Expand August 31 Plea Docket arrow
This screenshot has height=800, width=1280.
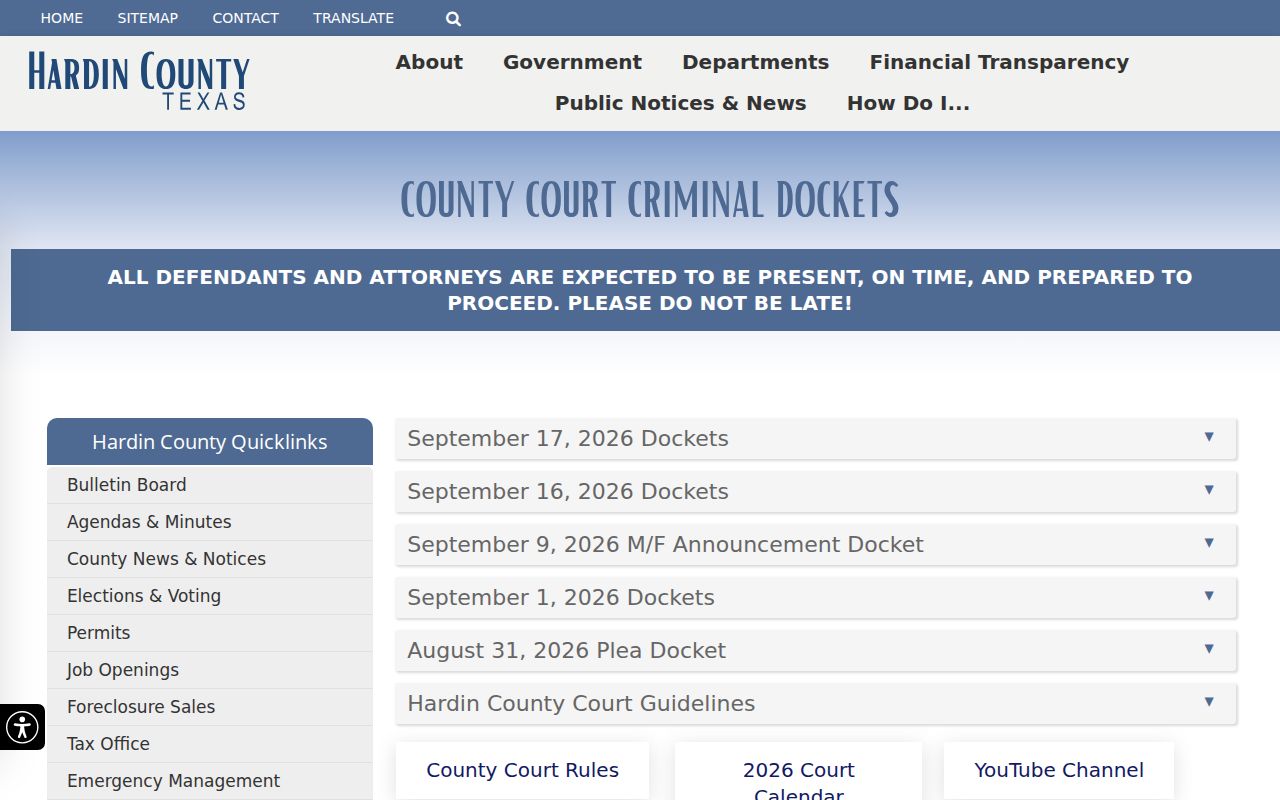pyautogui.click(x=1209, y=649)
